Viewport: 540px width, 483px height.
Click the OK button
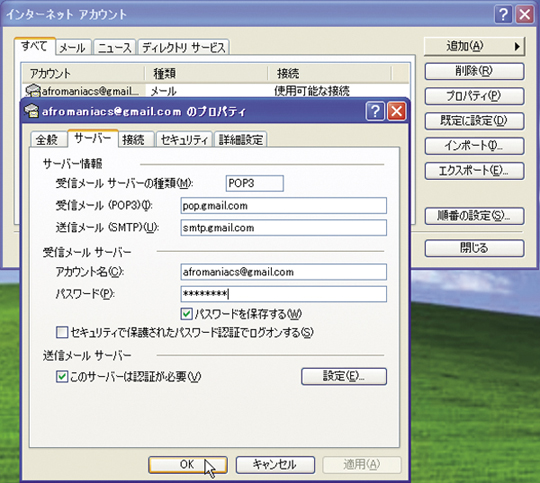(188, 464)
